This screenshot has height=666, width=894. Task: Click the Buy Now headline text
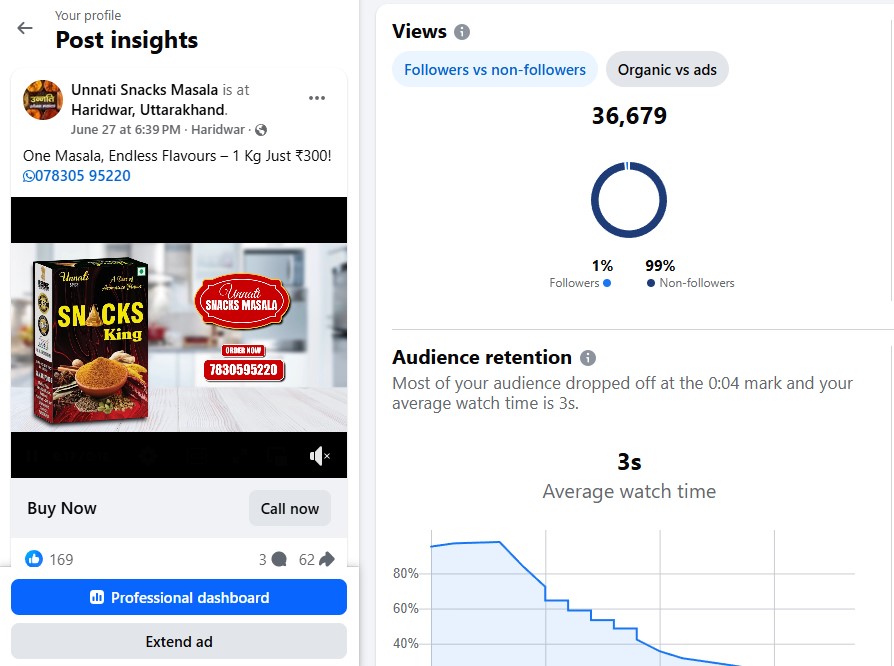click(x=62, y=508)
